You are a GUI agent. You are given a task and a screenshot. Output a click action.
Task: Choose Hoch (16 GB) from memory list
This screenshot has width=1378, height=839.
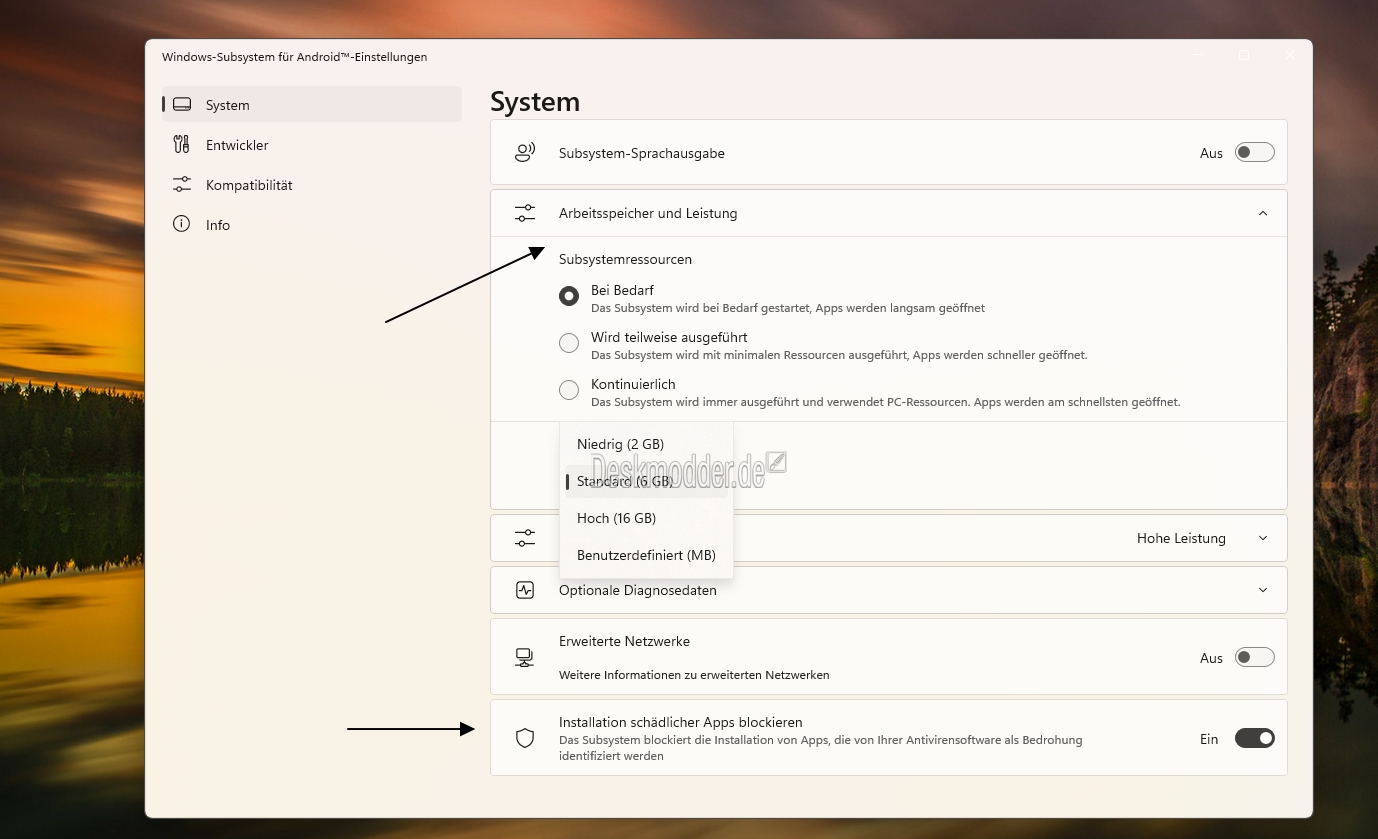[616, 518]
